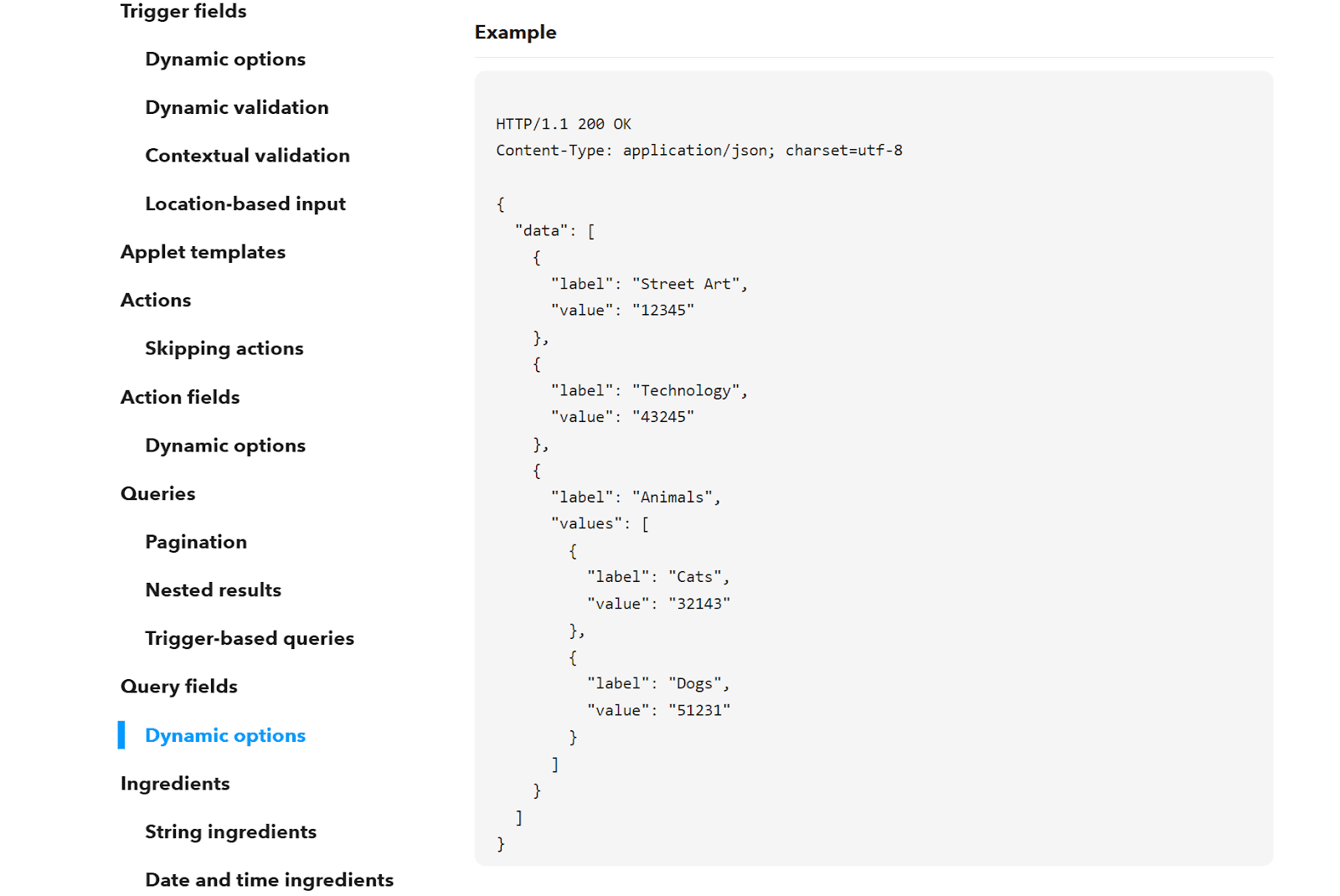1340x896 pixels.
Task: Open the Ingredients section
Action: 174,783
